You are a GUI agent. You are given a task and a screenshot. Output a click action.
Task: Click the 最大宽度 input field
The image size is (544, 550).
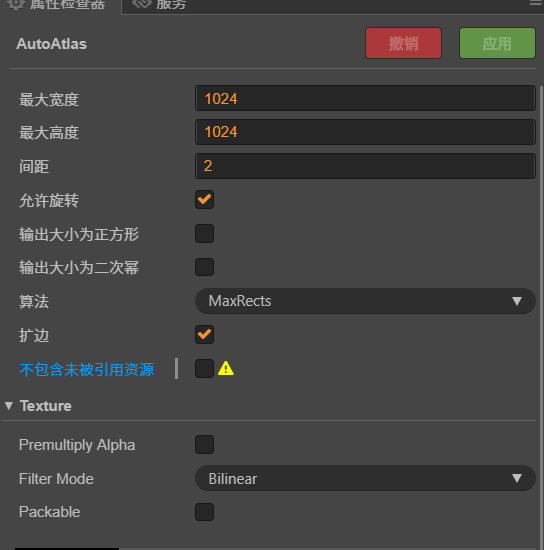point(365,98)
